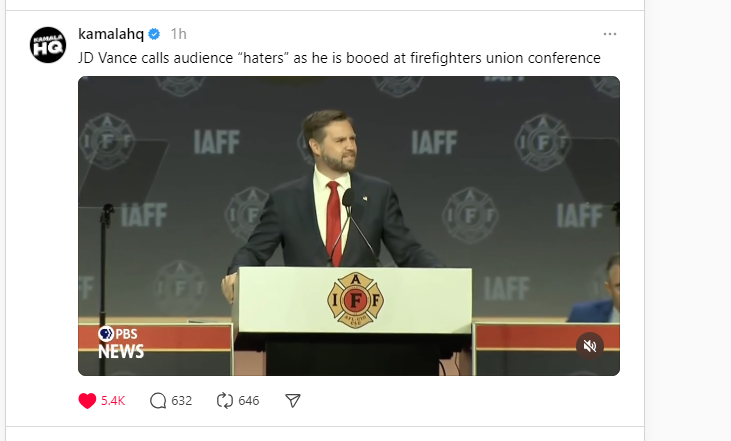Viewport: 731px width, 441px height.
Task: View the 5.4K likes count
Action: tap(113, 400)
